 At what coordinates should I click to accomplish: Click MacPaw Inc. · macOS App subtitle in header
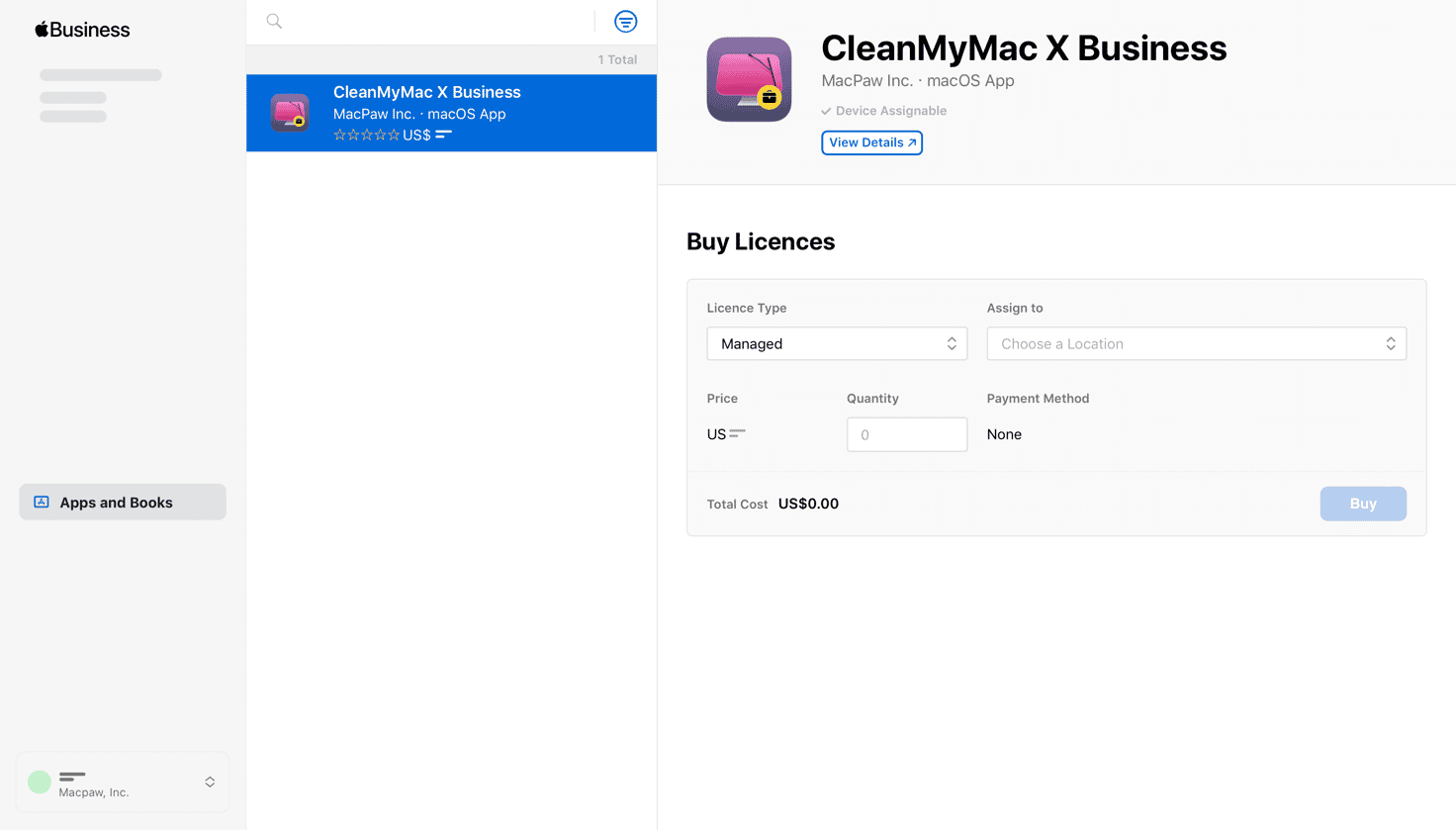coord(918,81)
